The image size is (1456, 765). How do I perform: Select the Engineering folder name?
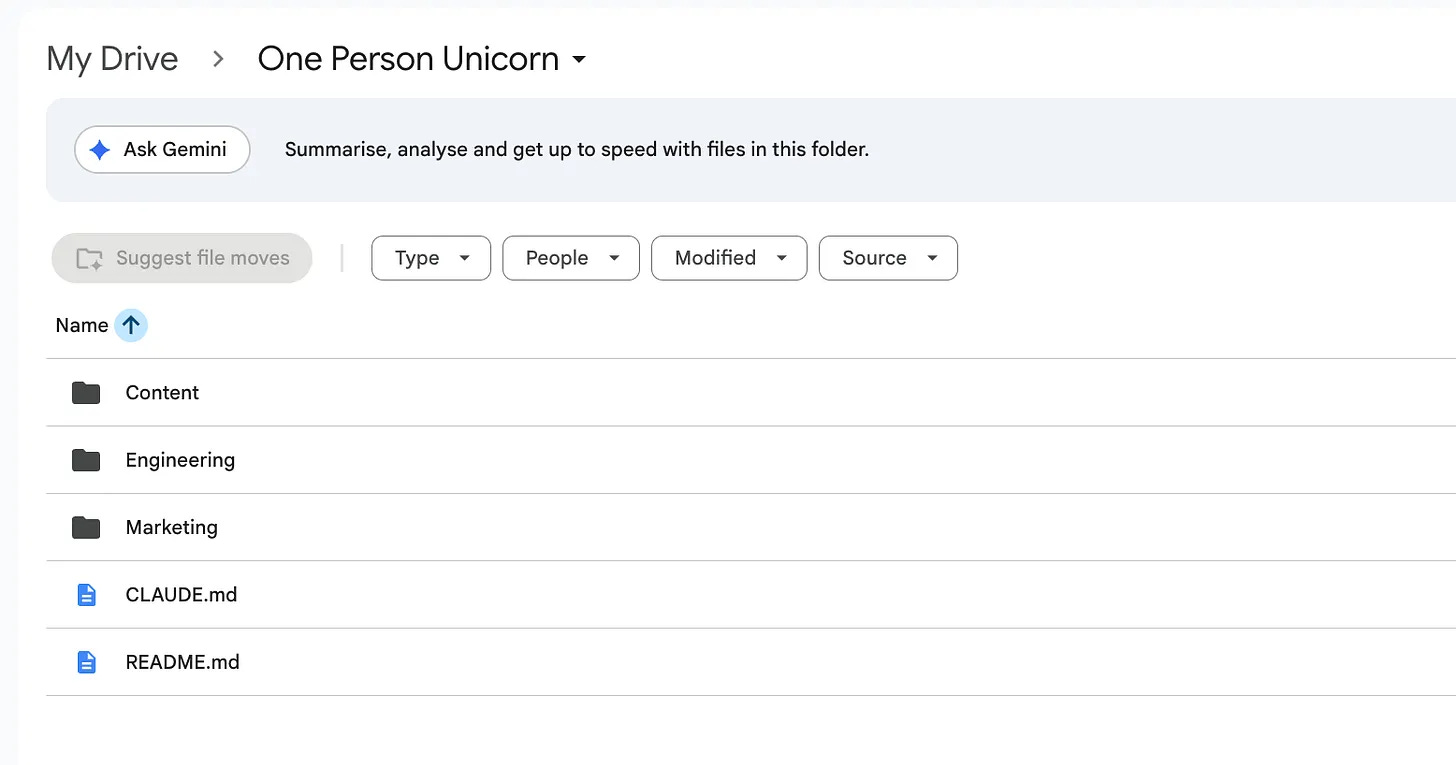coord(180,460)
